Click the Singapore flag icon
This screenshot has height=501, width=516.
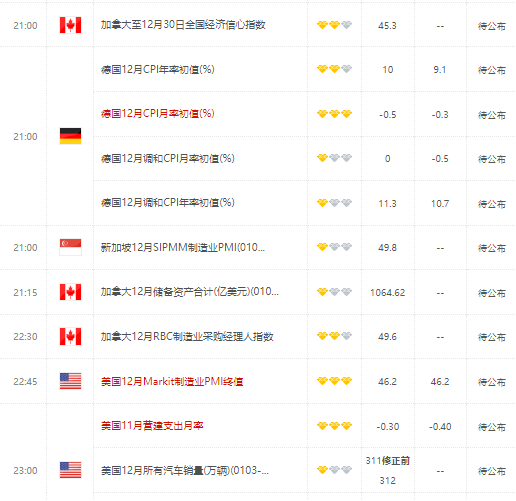70,247
